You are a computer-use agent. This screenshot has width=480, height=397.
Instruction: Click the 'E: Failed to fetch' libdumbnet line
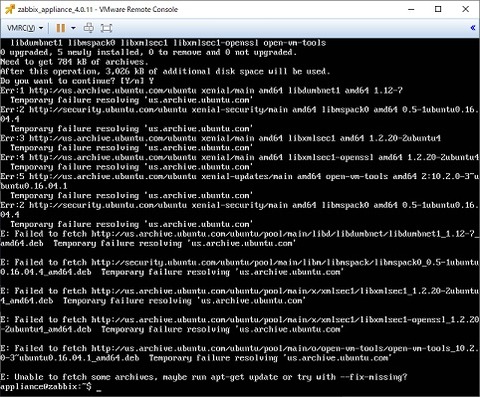click(240, 239)
